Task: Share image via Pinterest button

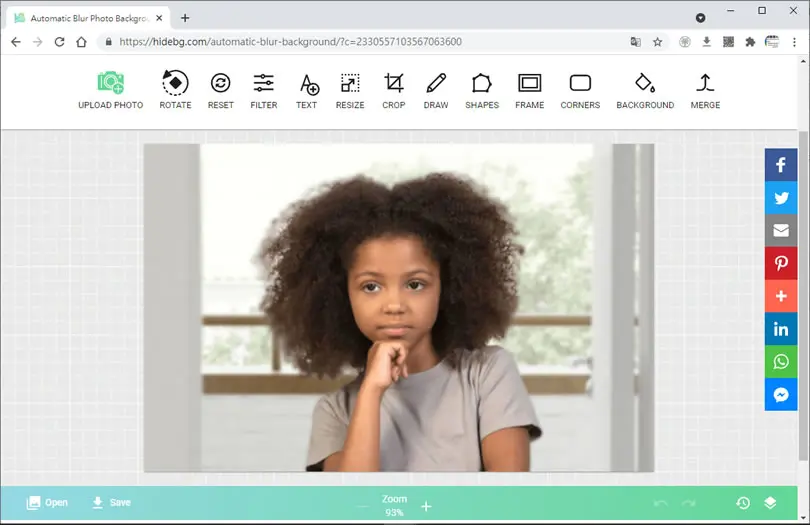Action: tap(781, 263)
